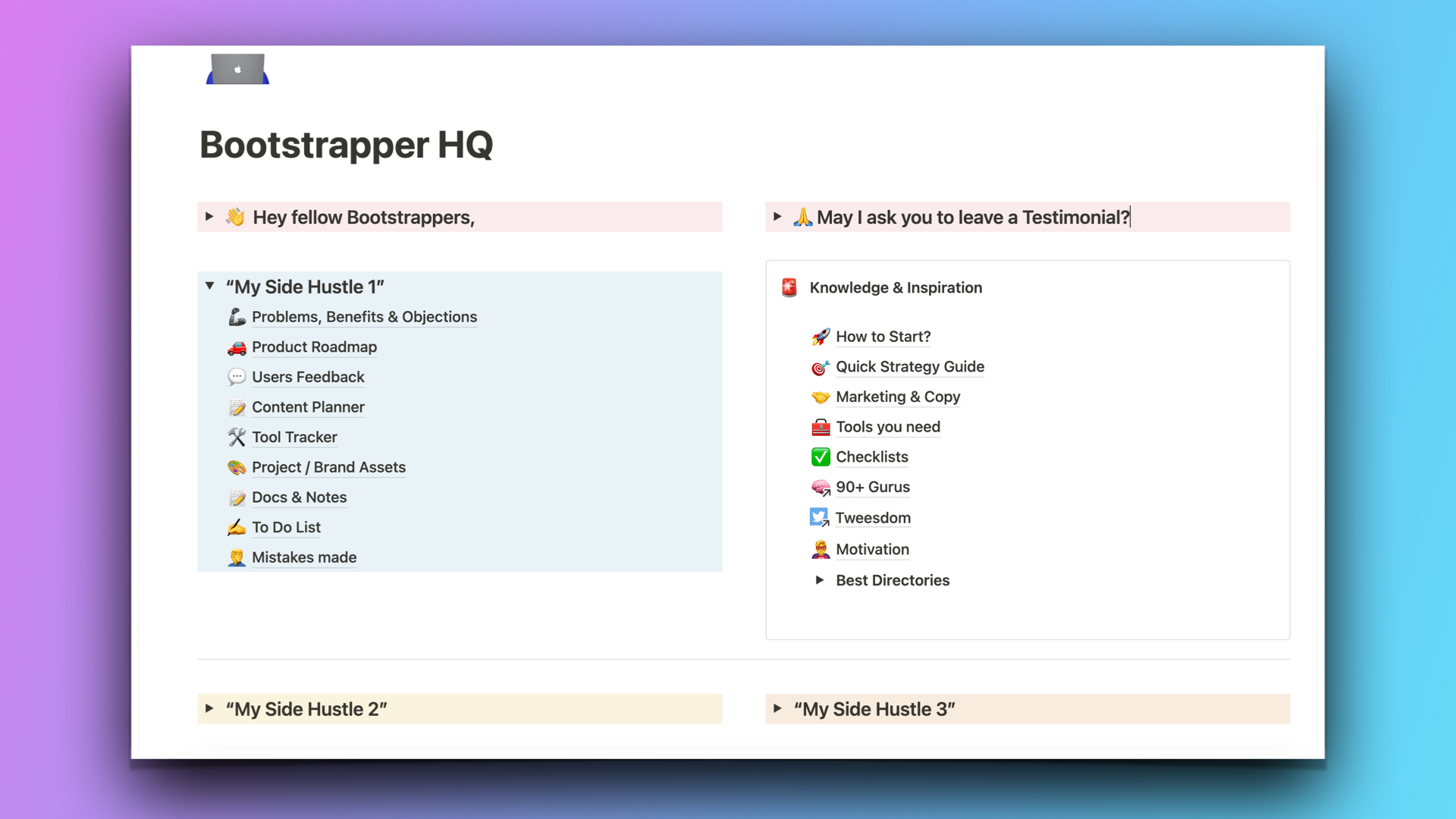Screen dimensions: 1456x819
Task: Expand the Testimonial request toggle
Action: click(777, 217)
